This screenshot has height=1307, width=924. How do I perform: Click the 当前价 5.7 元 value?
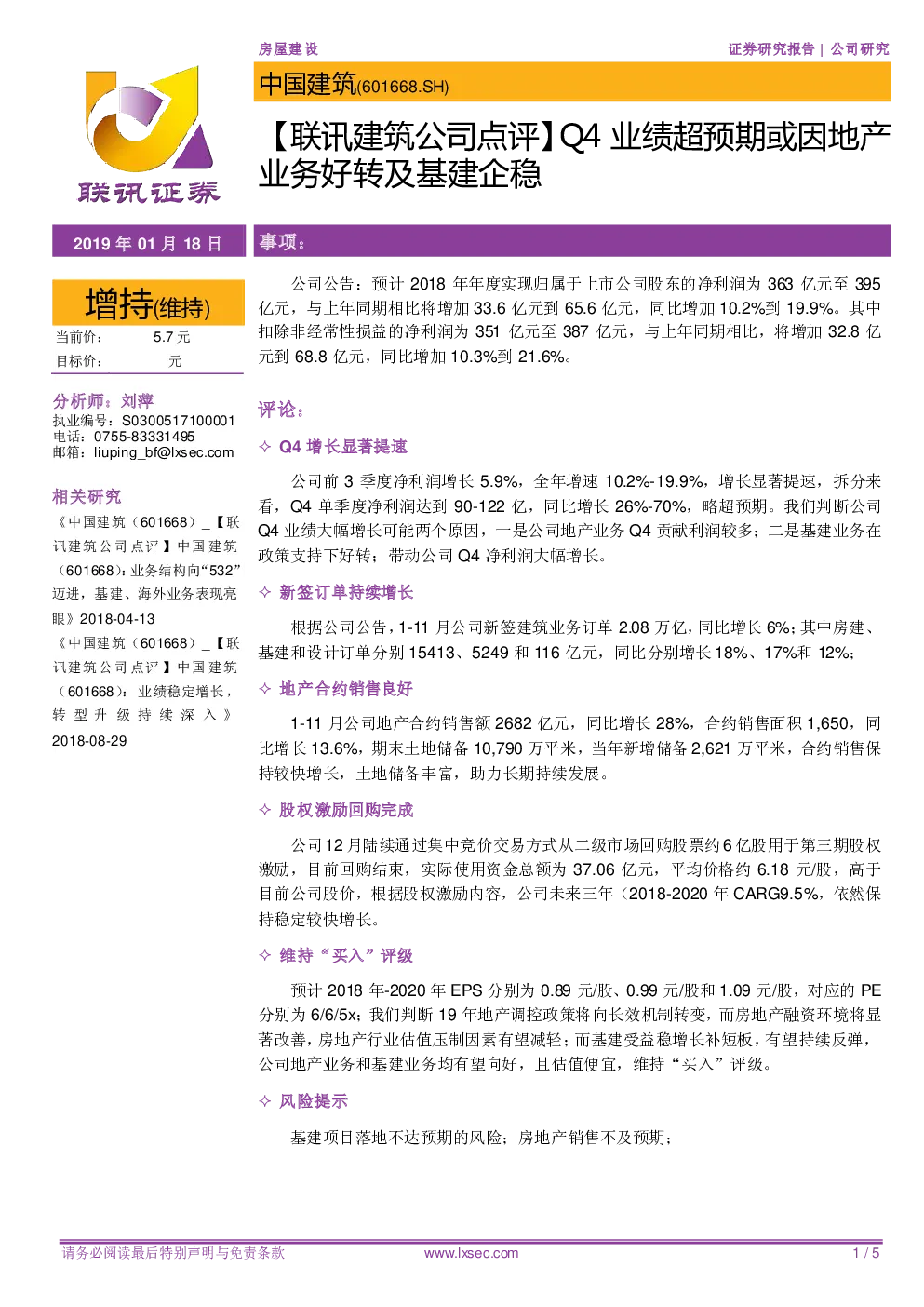(171, 337)
